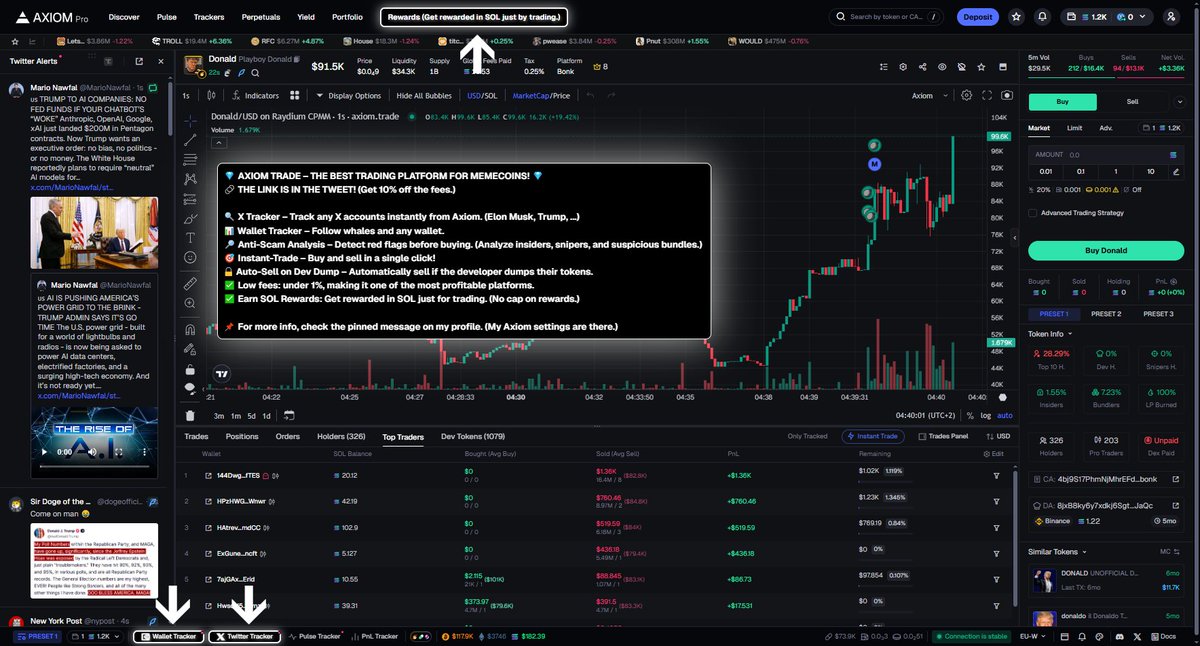This screenshot has width=1200, height=646.
Task: Open notifications bell in top bar
Action: (x=1044, y=17)
